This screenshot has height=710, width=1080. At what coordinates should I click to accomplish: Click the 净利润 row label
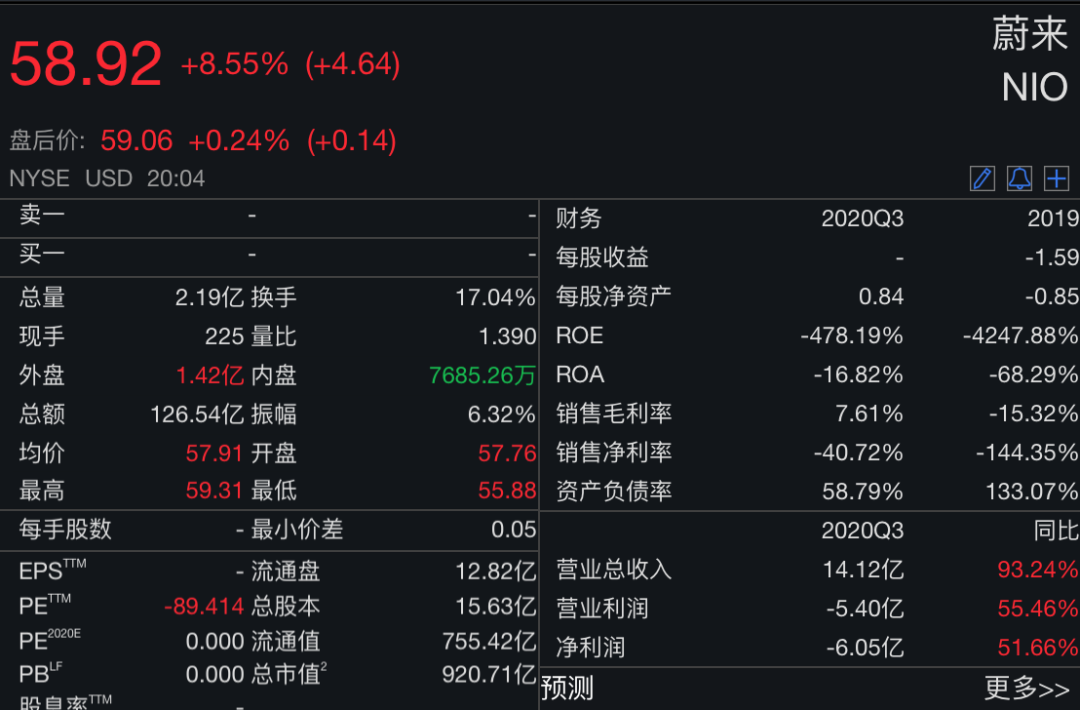click(590, 648)
